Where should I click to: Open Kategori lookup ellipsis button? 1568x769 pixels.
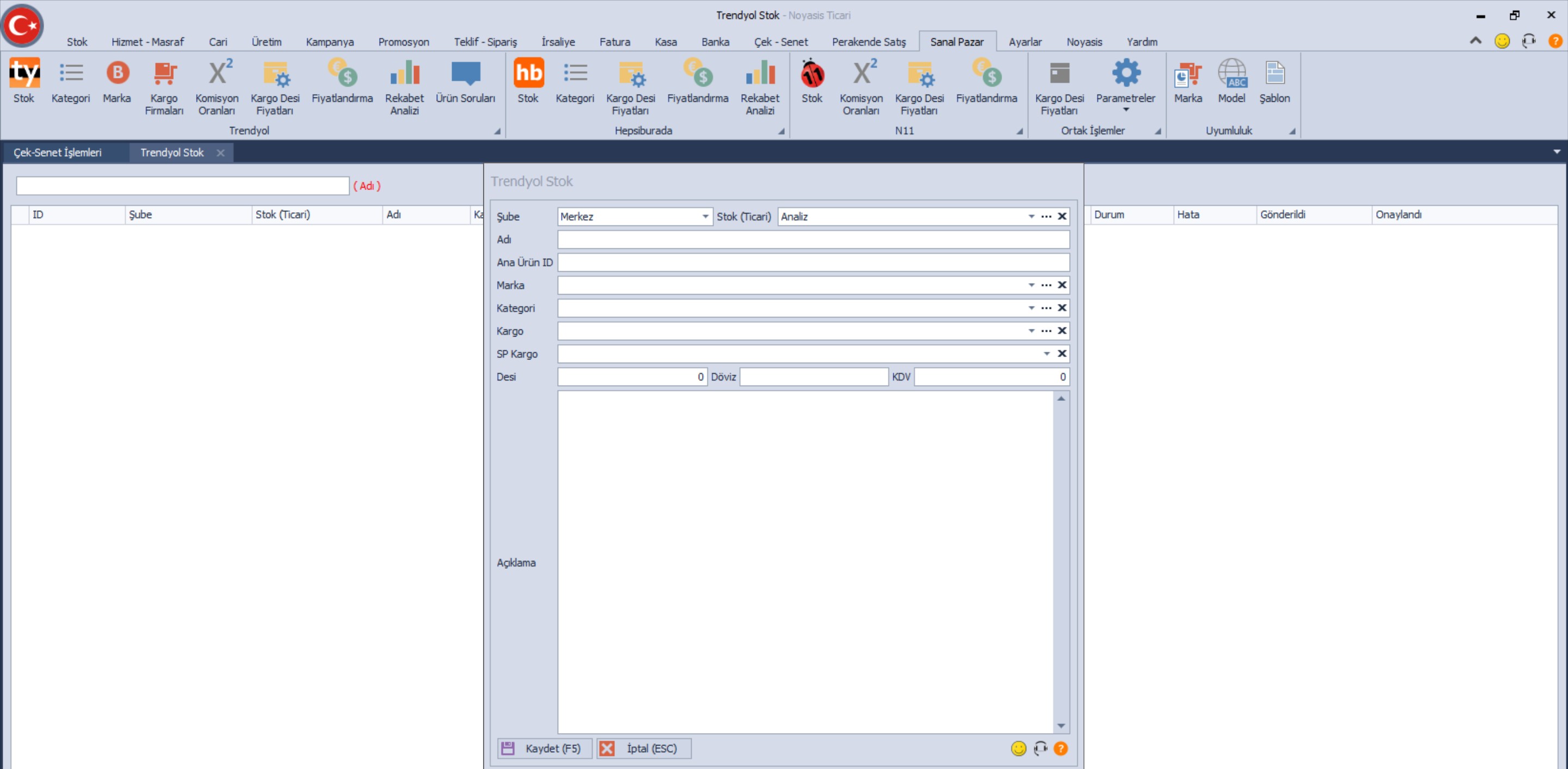[1046, 308]
